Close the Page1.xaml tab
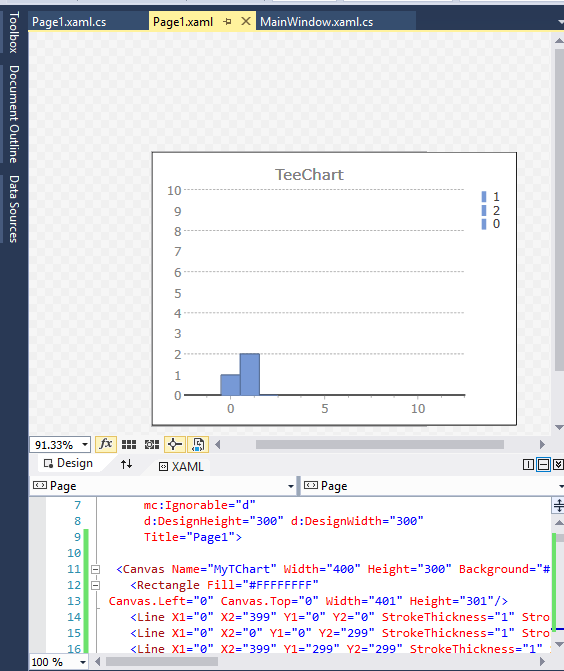 (246, 21)
